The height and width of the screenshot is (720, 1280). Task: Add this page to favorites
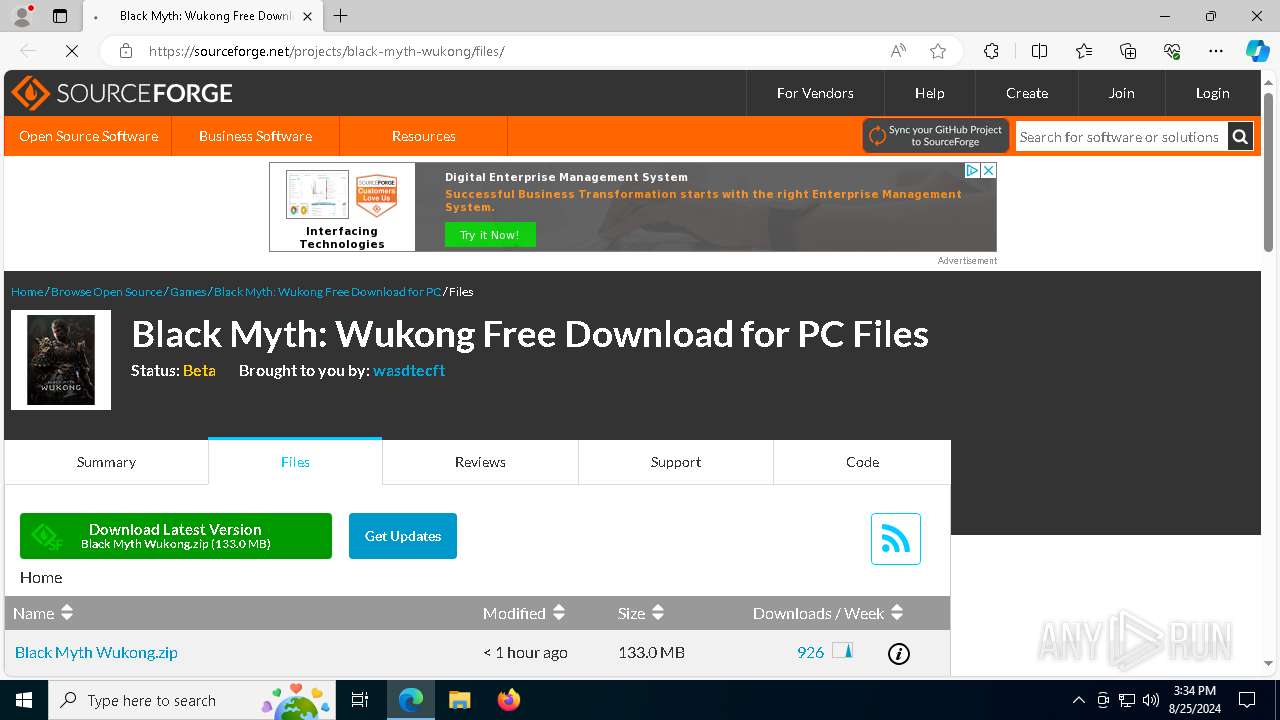pyautogui.click(x=938, y=51)
